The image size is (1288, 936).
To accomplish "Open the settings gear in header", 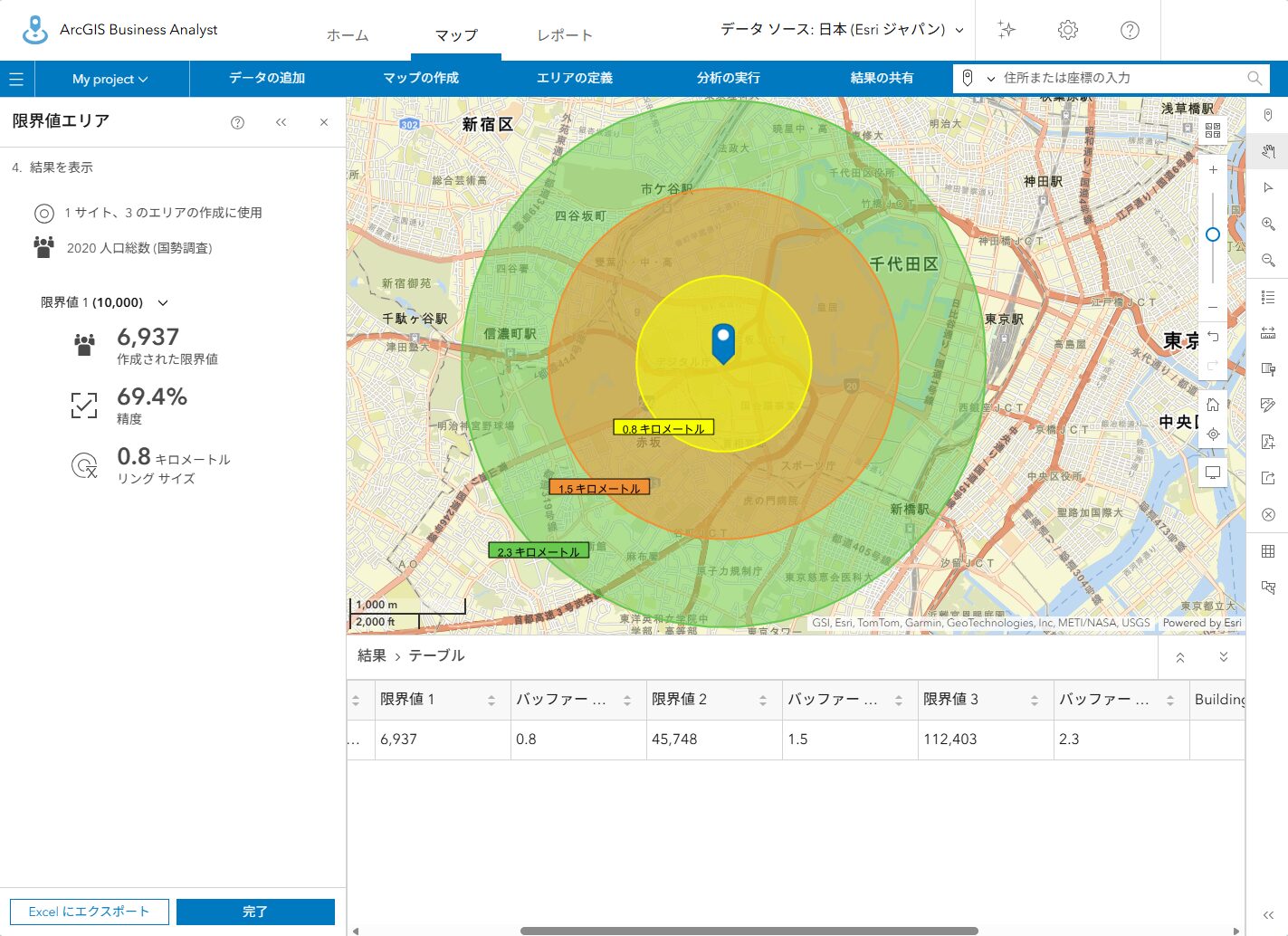I will point(1068,30).
